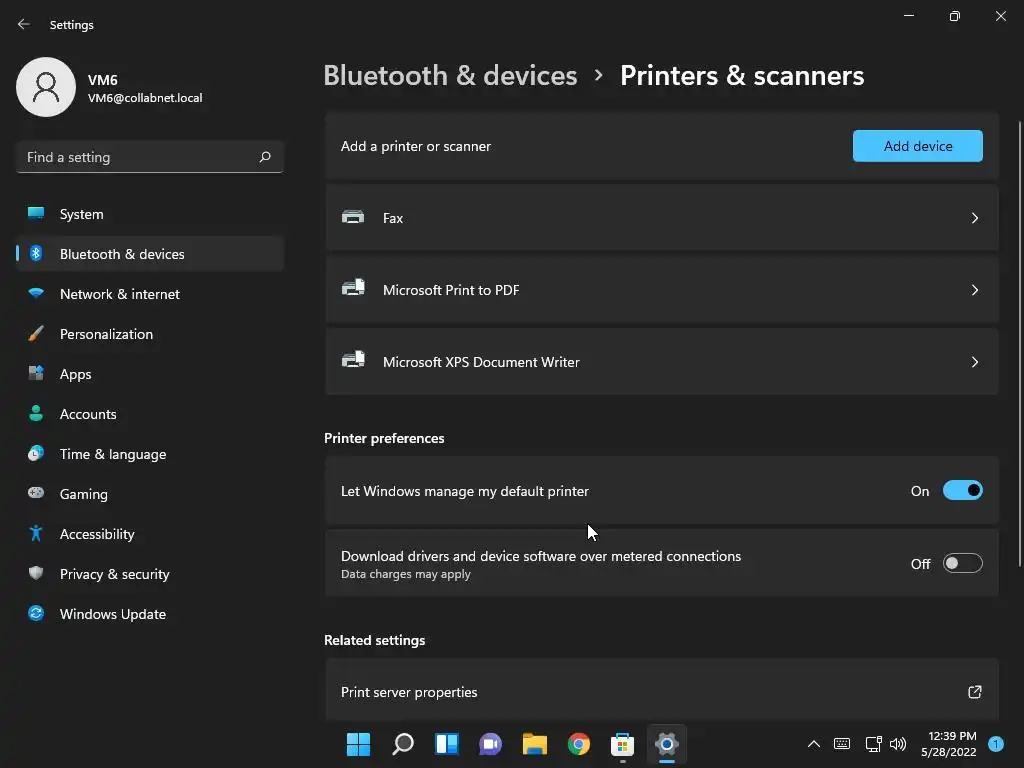Click the Fax printer icon
Viewport: 1024px width, 768px height.
[353, 217]
